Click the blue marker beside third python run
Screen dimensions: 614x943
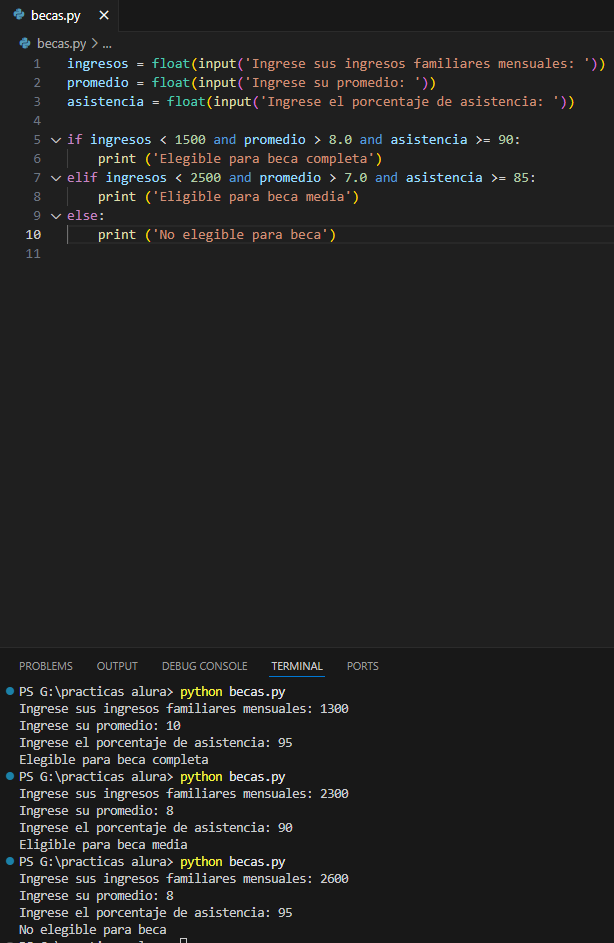(10, 862)
